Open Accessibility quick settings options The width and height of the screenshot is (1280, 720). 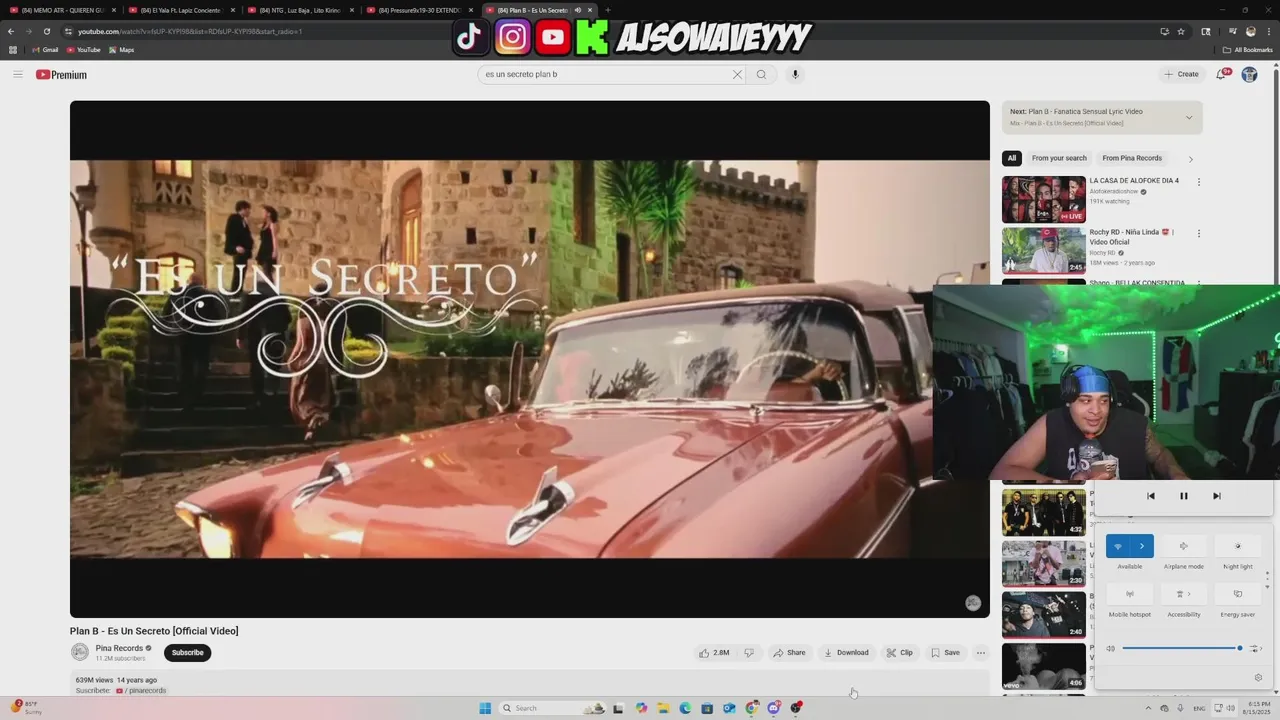tap(1184, 594)
